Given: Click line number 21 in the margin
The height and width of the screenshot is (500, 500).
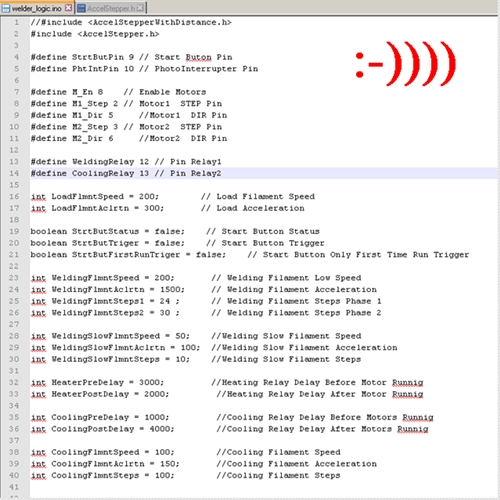Looking at the screenshot, I should click(x=14, y=255).
